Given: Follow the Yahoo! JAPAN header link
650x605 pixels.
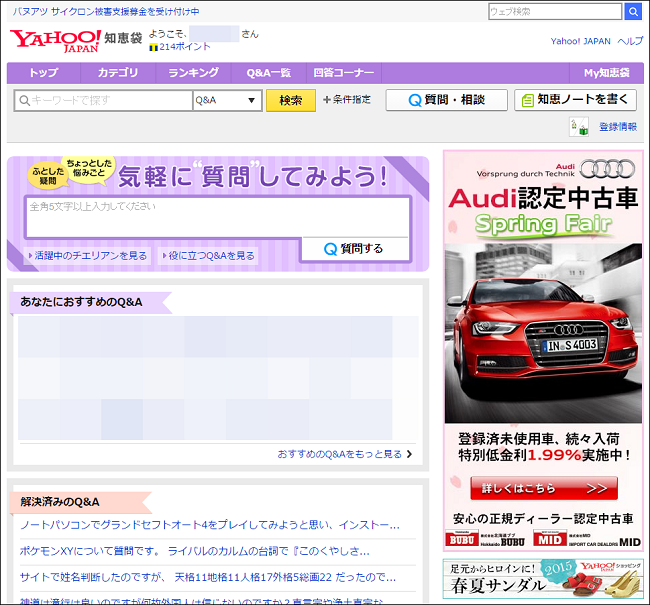Looking at the screenshot, I should (580, 41).
